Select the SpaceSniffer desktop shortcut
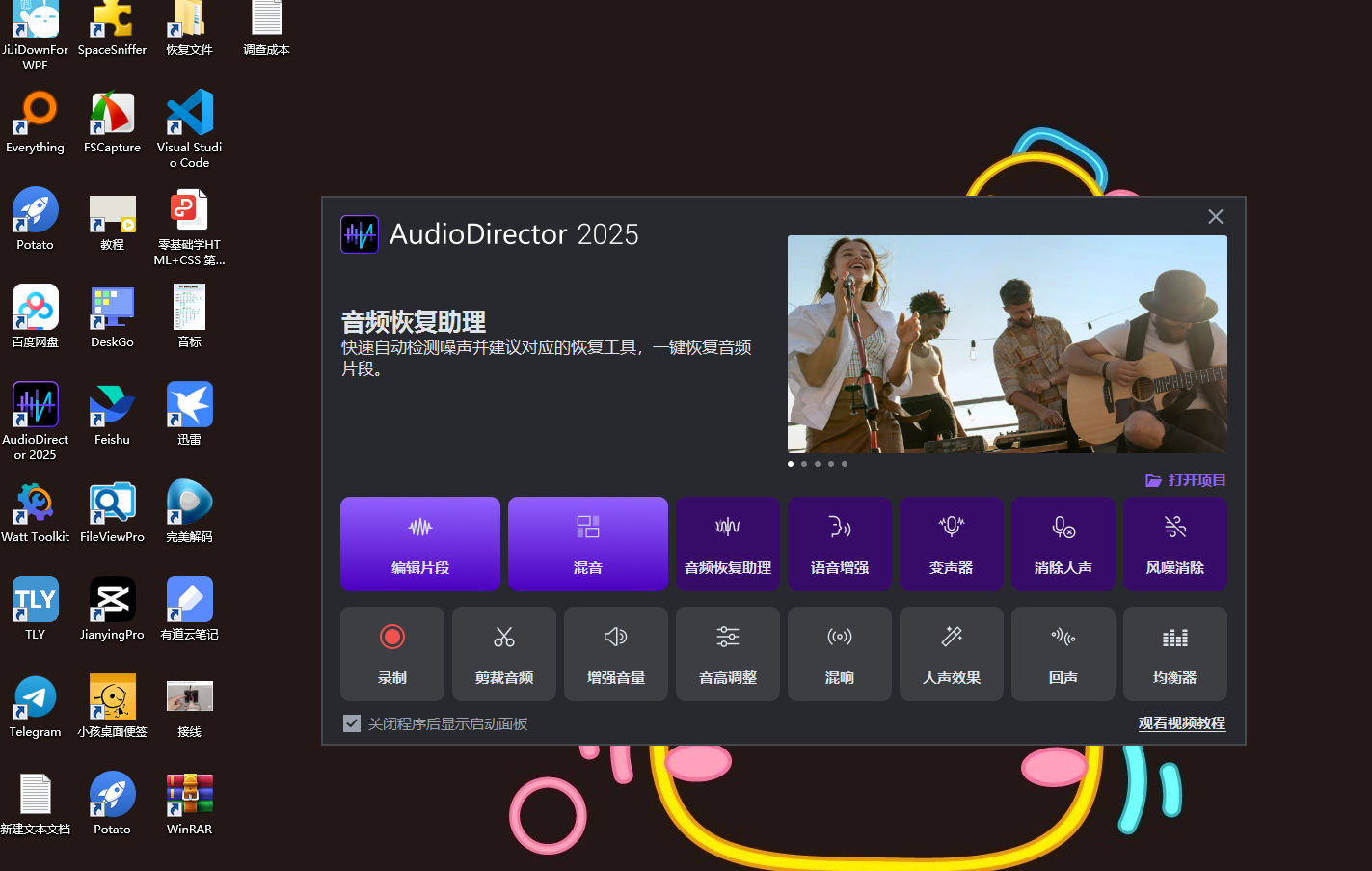This screenshot has height=871, width=1372. pos(113,29)
